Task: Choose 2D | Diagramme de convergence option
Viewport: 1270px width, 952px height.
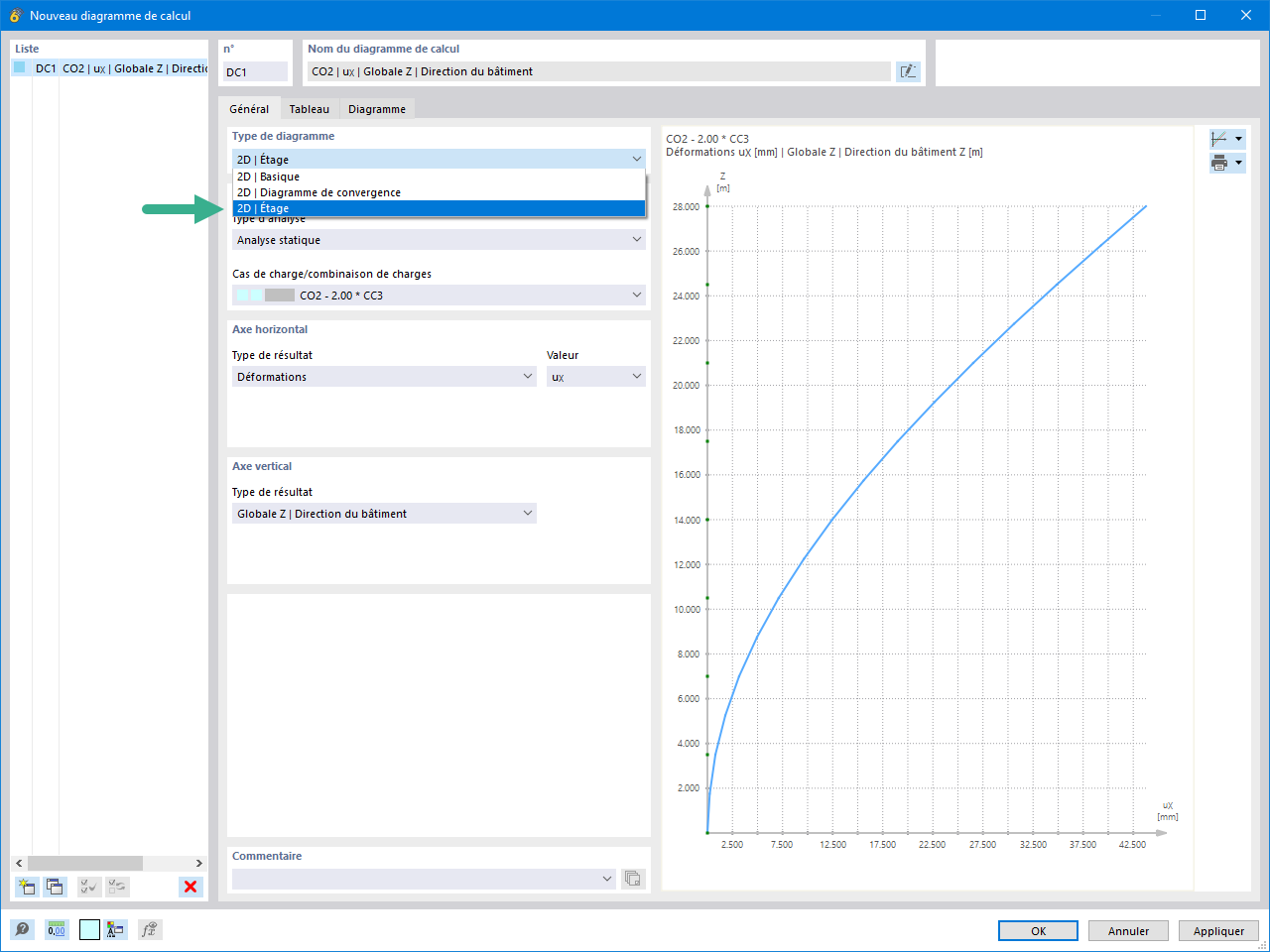Action: 439,192
